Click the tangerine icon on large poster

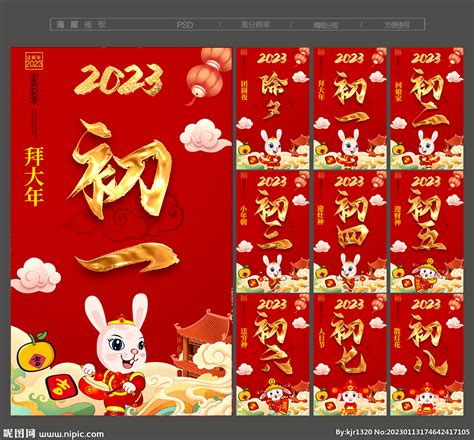coord(36,351)
